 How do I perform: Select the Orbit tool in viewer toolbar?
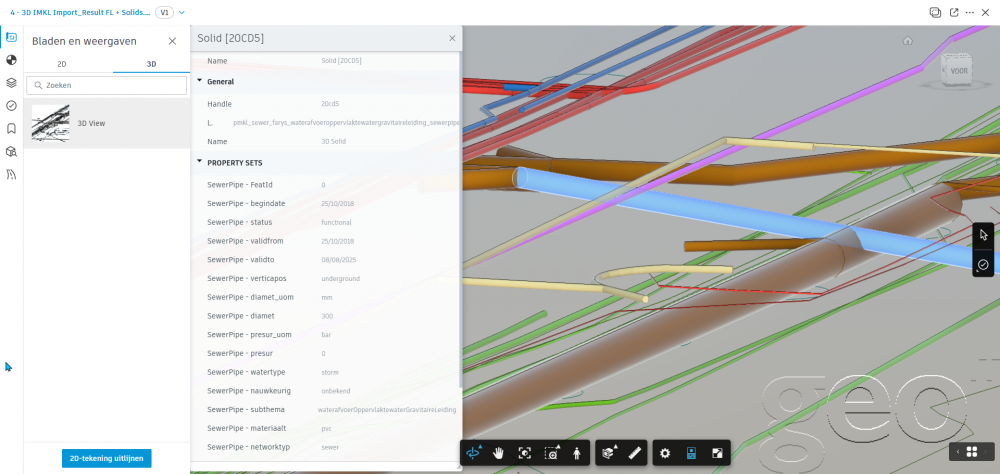[474, 453]
